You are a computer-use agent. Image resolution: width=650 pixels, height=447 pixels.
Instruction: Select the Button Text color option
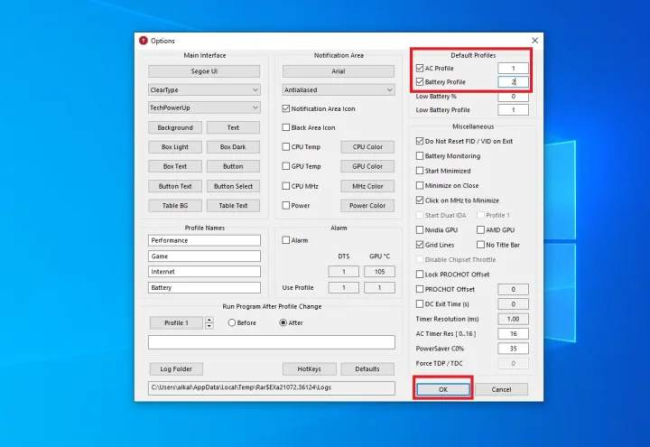(175, 186)
